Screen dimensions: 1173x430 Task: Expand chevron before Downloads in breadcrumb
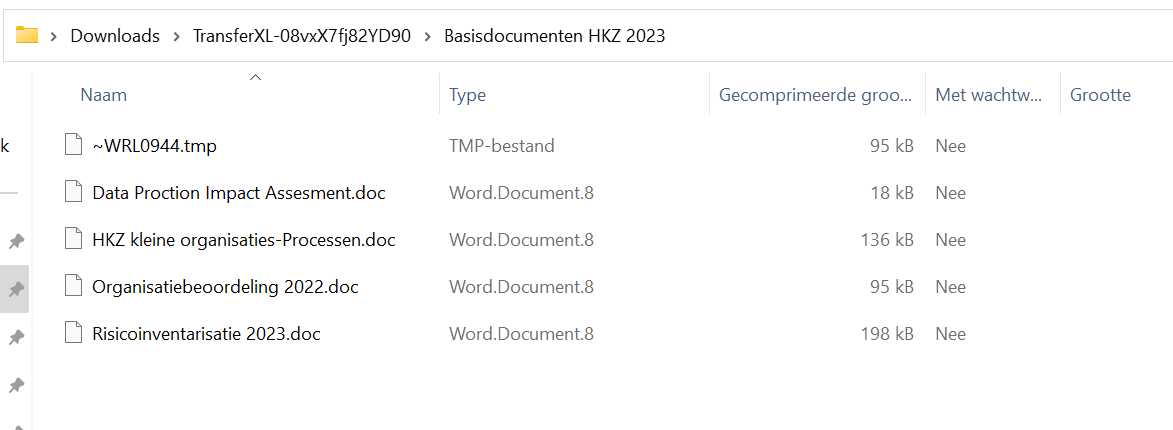click(x=55, y=36)
